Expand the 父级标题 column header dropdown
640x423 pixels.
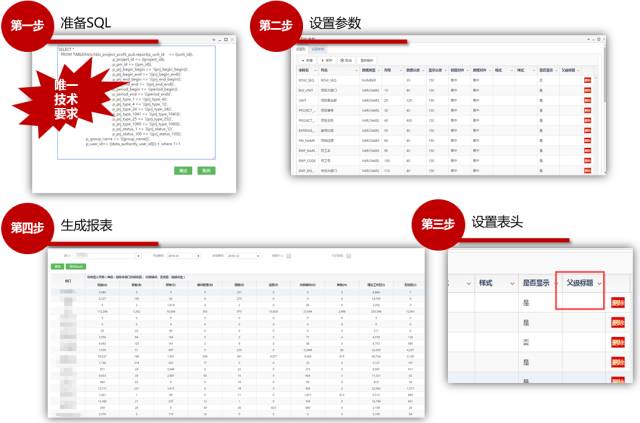tap(600, 284)
